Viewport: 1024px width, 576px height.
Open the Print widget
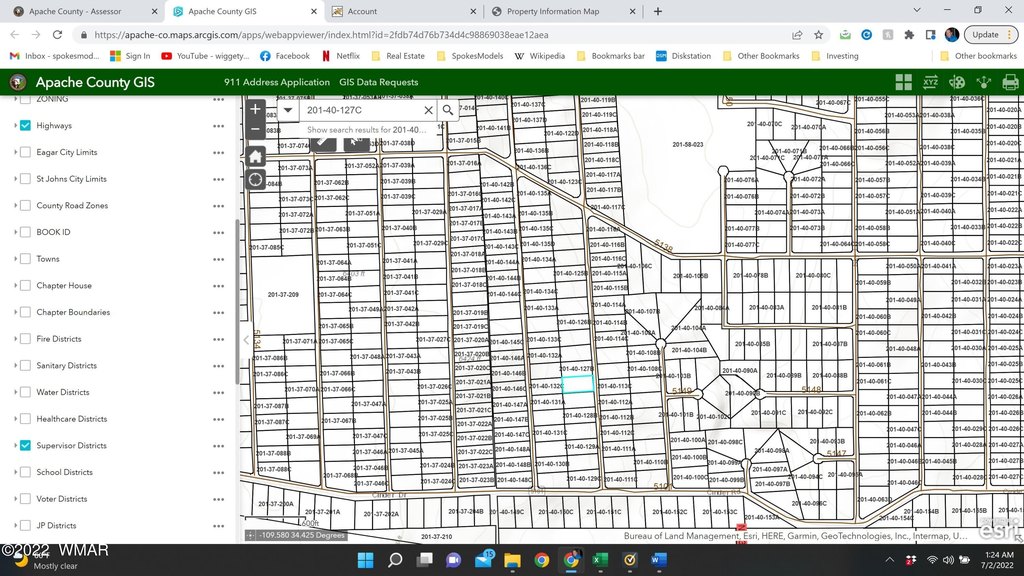[x=1009, y=82]
